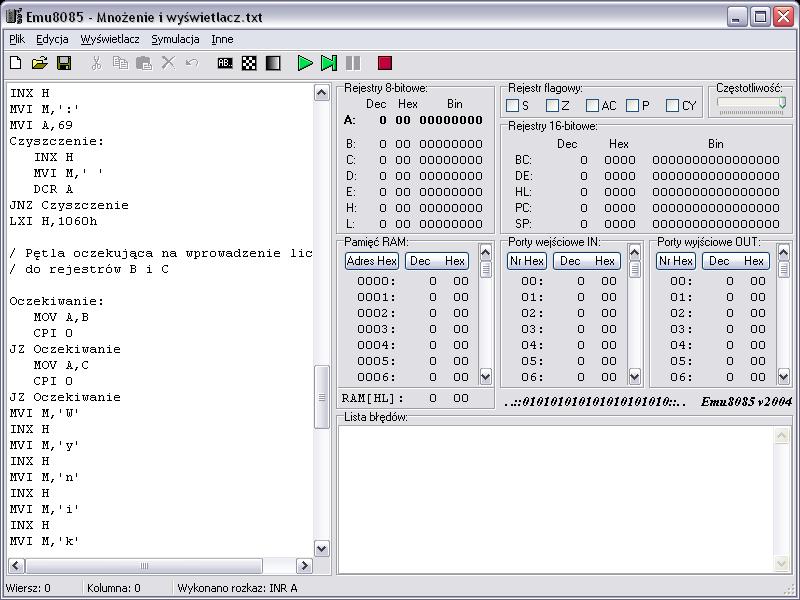Viewport: 800px width, 600px height.
Task: Save the program with the floppy disk icon
Action: pyautogui.click(x=64, y=63)
